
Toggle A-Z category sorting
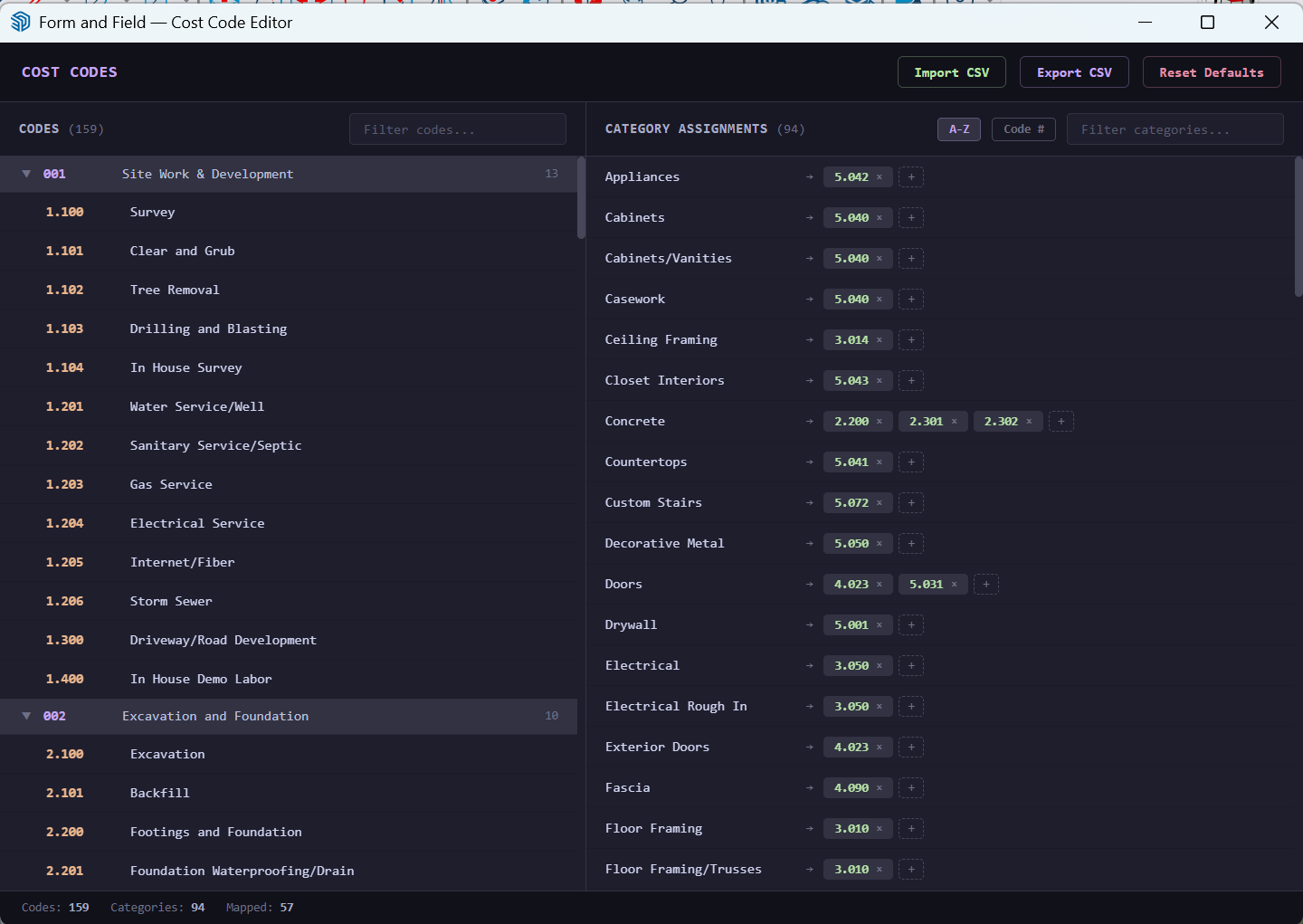click(x=958, y=129)
